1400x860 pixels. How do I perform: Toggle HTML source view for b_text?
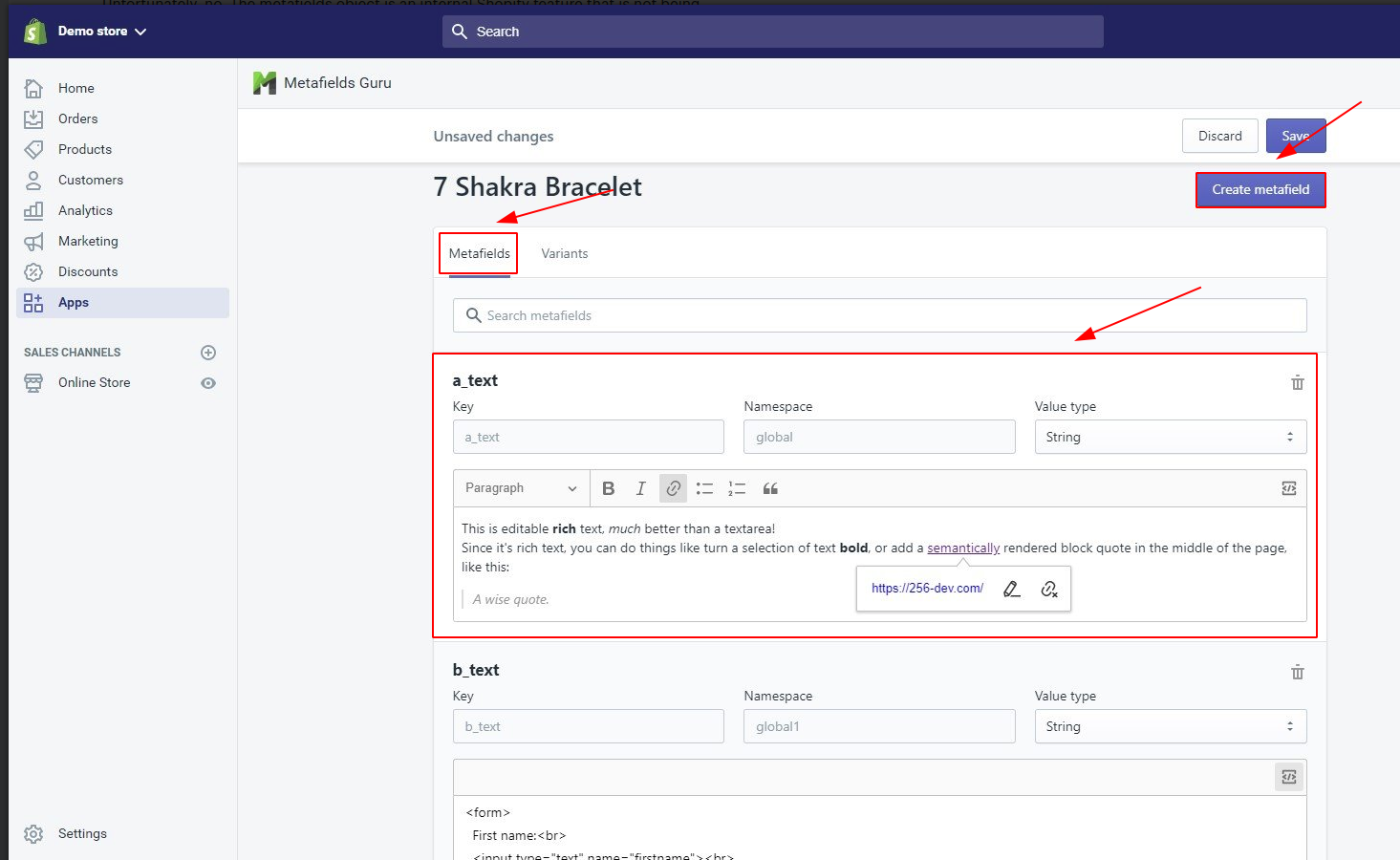1289,777
